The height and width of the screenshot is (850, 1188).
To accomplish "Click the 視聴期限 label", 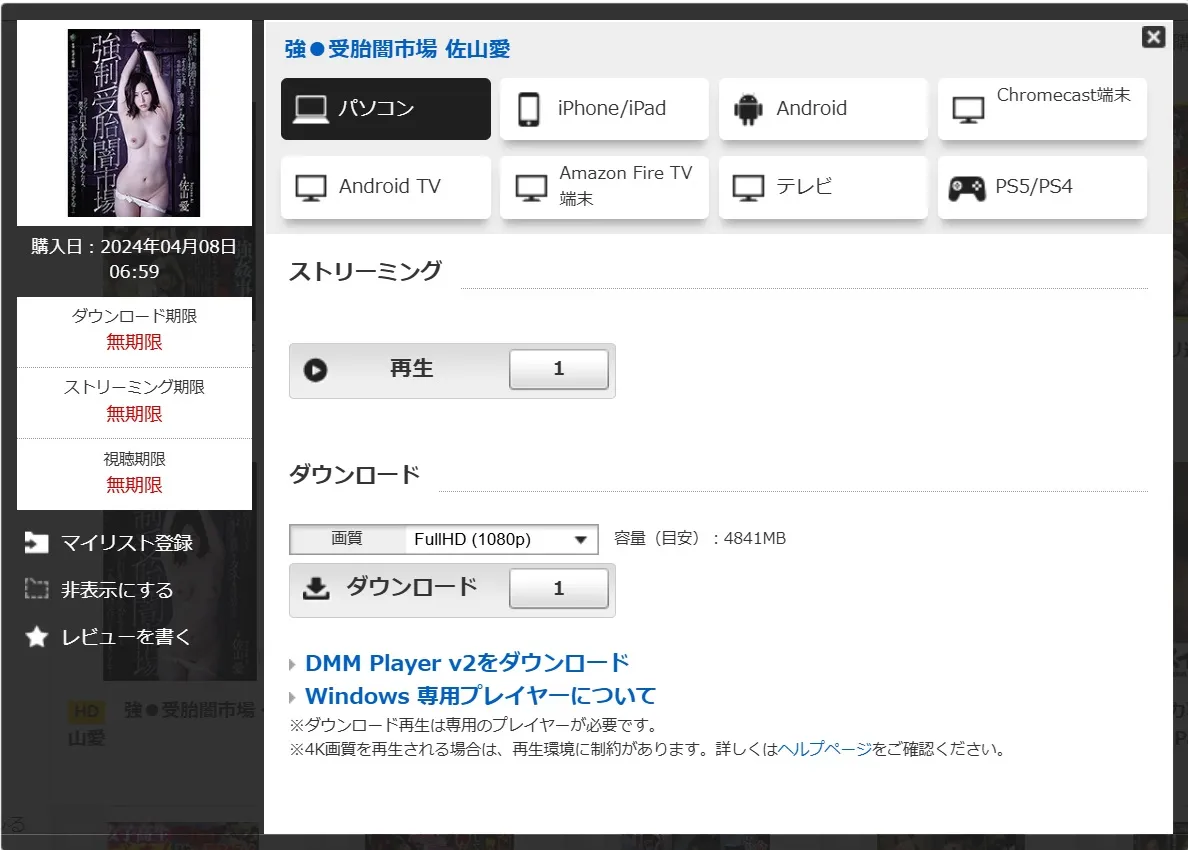I will point(134,459).
